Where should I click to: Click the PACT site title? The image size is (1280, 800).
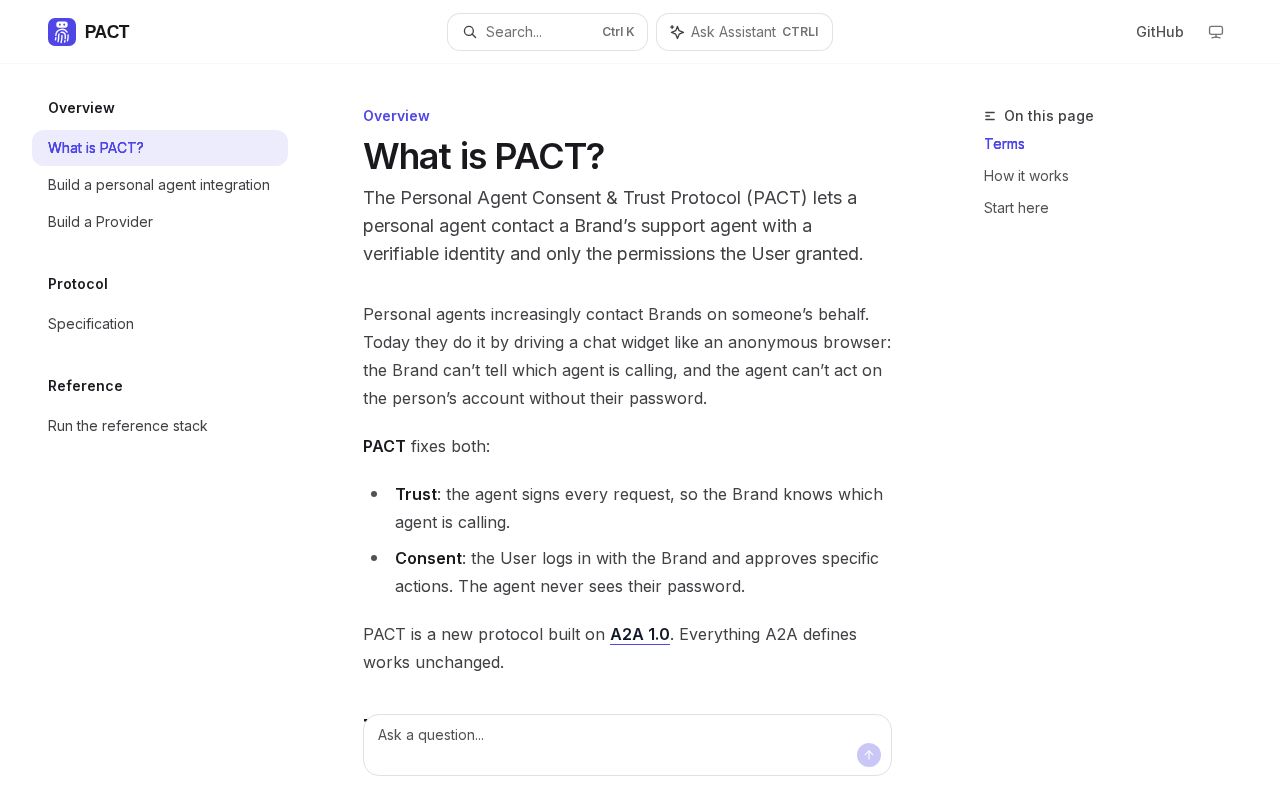107,32
